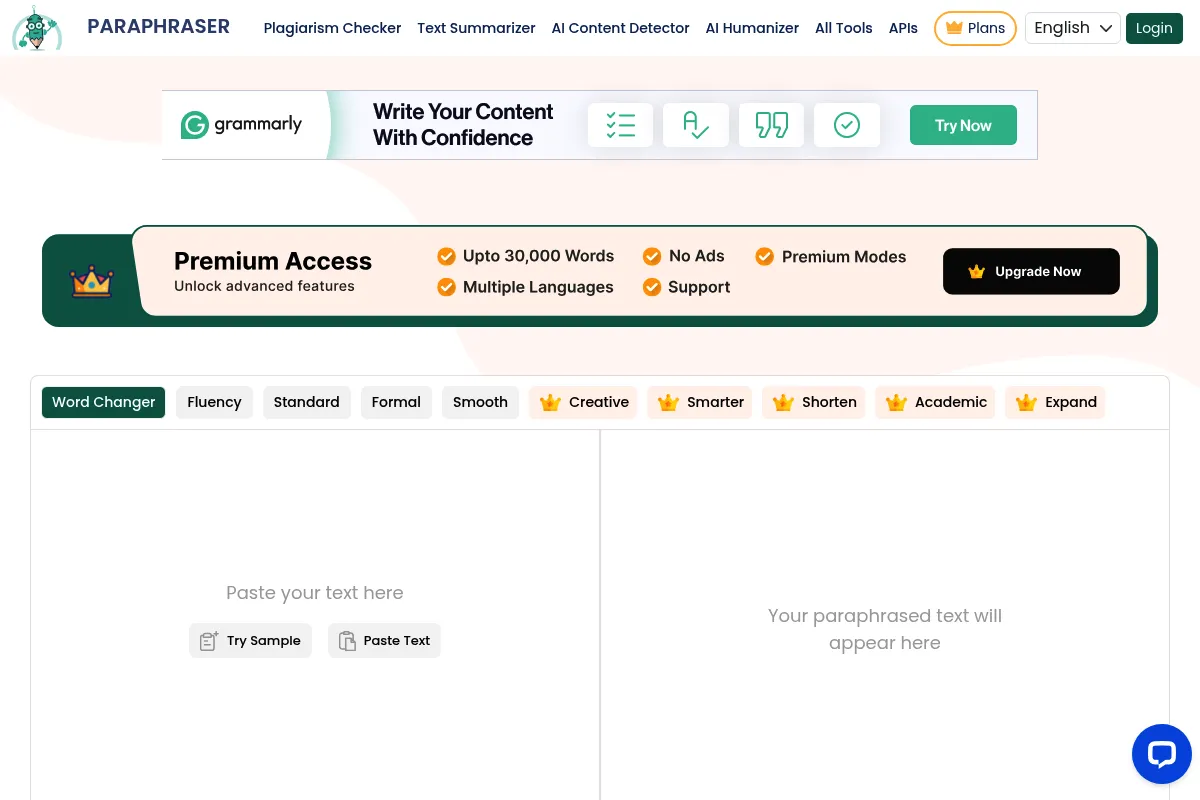Click the orange check beside Multiple Languages
The image size is (1200, 800).
click(x=446, y=287)
